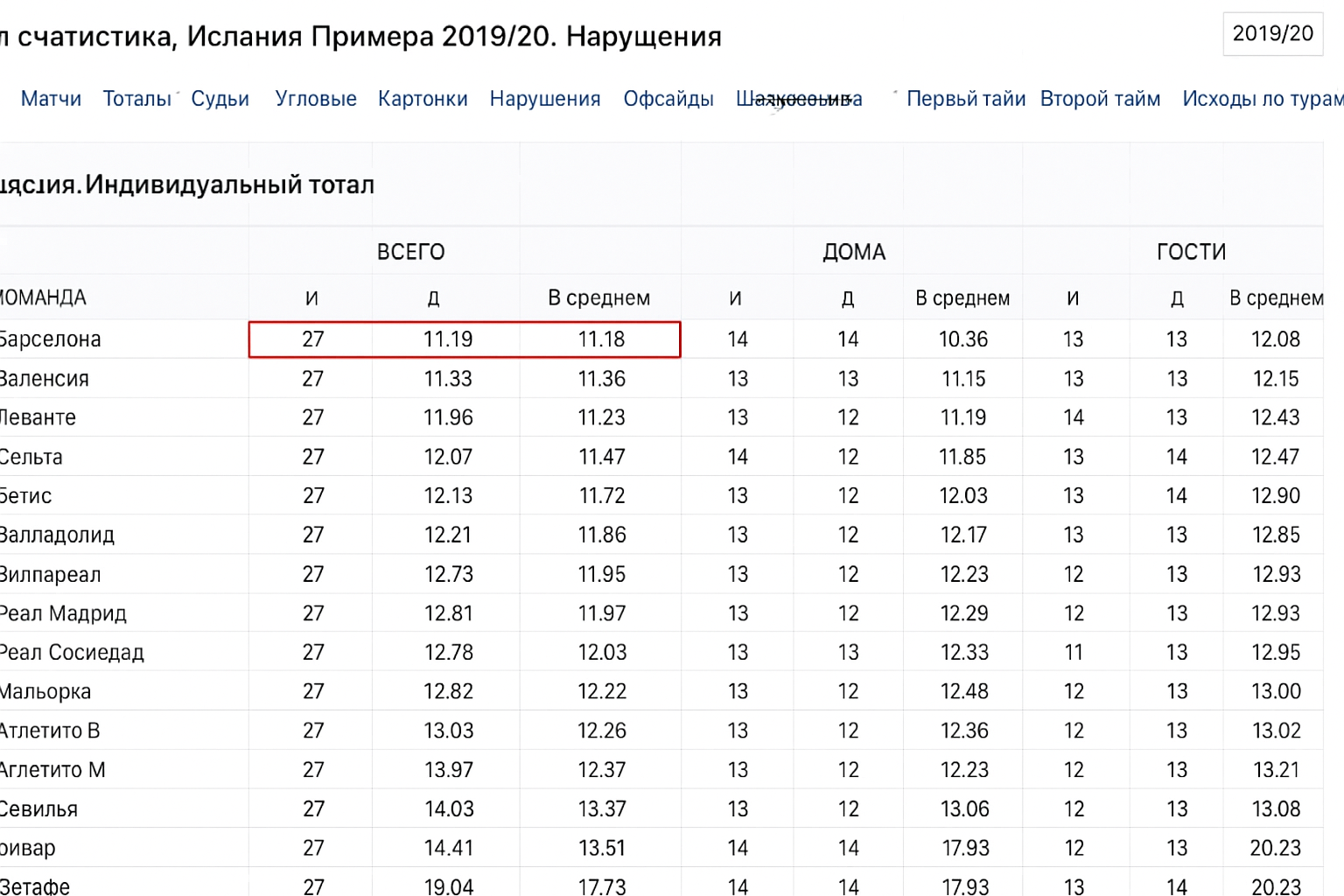Viewport: 1344px width, 896px height.
Task: Open the Барселона team row
Action: [50, 339]
